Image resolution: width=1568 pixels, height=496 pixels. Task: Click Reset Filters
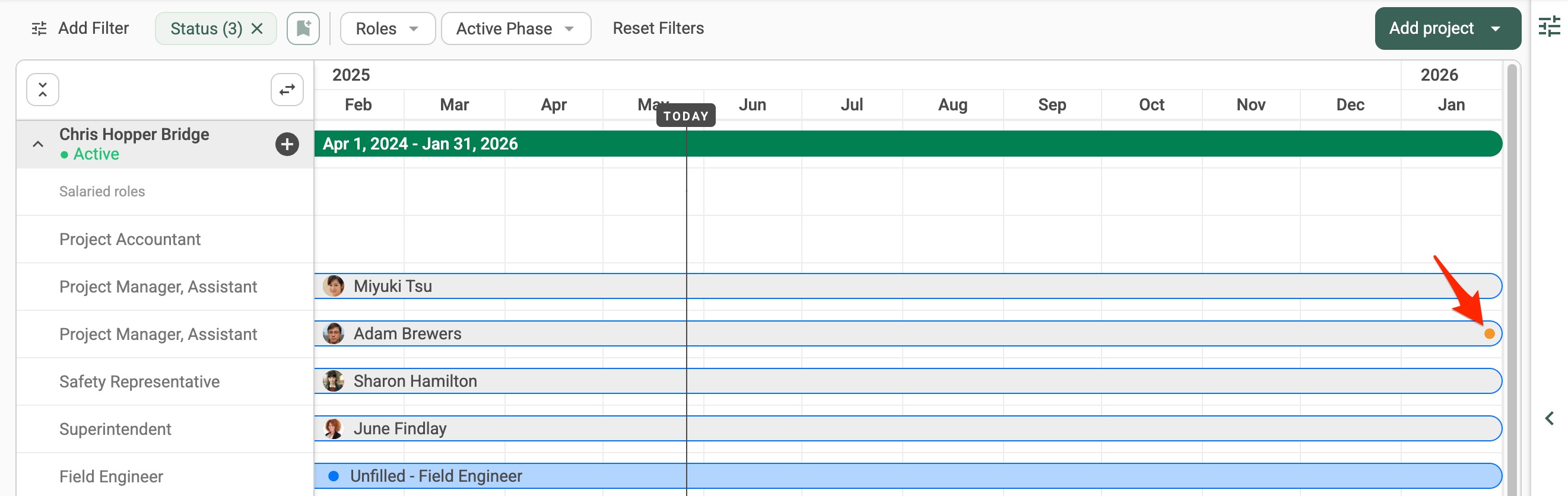tap(658, 28)
